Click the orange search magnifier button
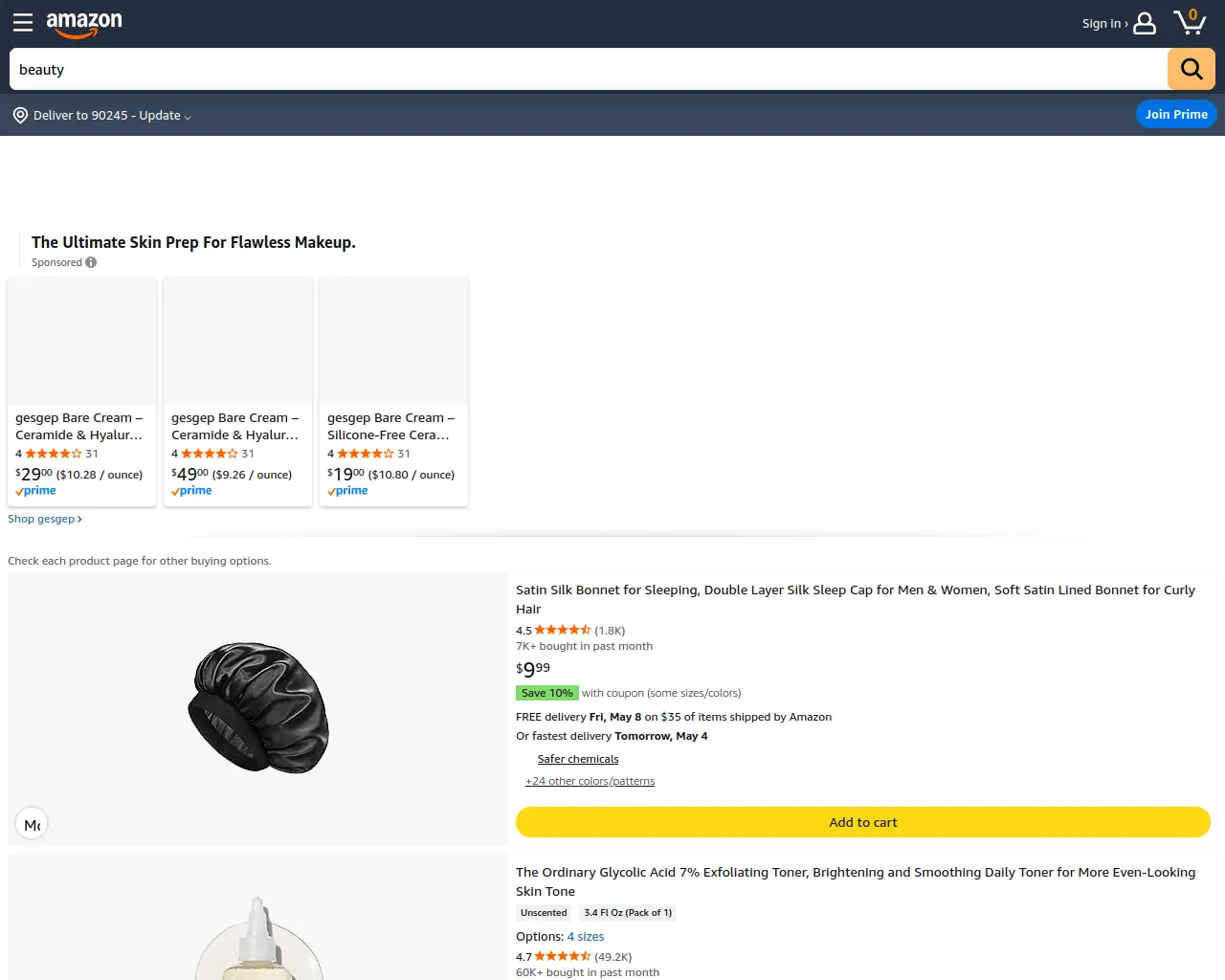This screenshot has width=1225, height=980. (x=1192, y=69)
